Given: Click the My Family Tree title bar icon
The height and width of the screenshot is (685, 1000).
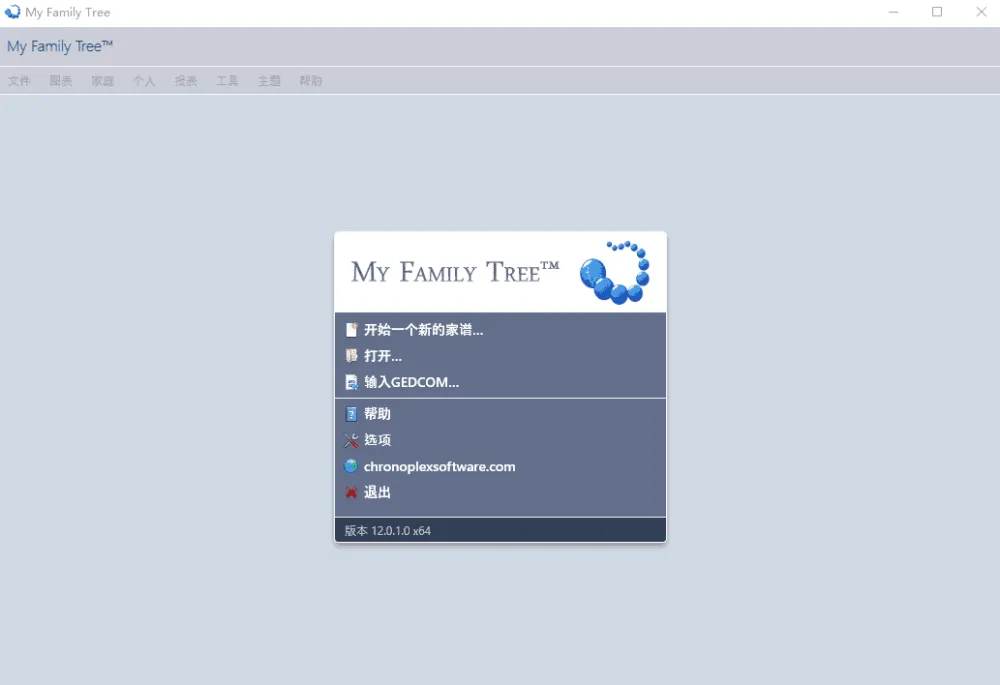Looking at the screenshot, I should point(12,12).
